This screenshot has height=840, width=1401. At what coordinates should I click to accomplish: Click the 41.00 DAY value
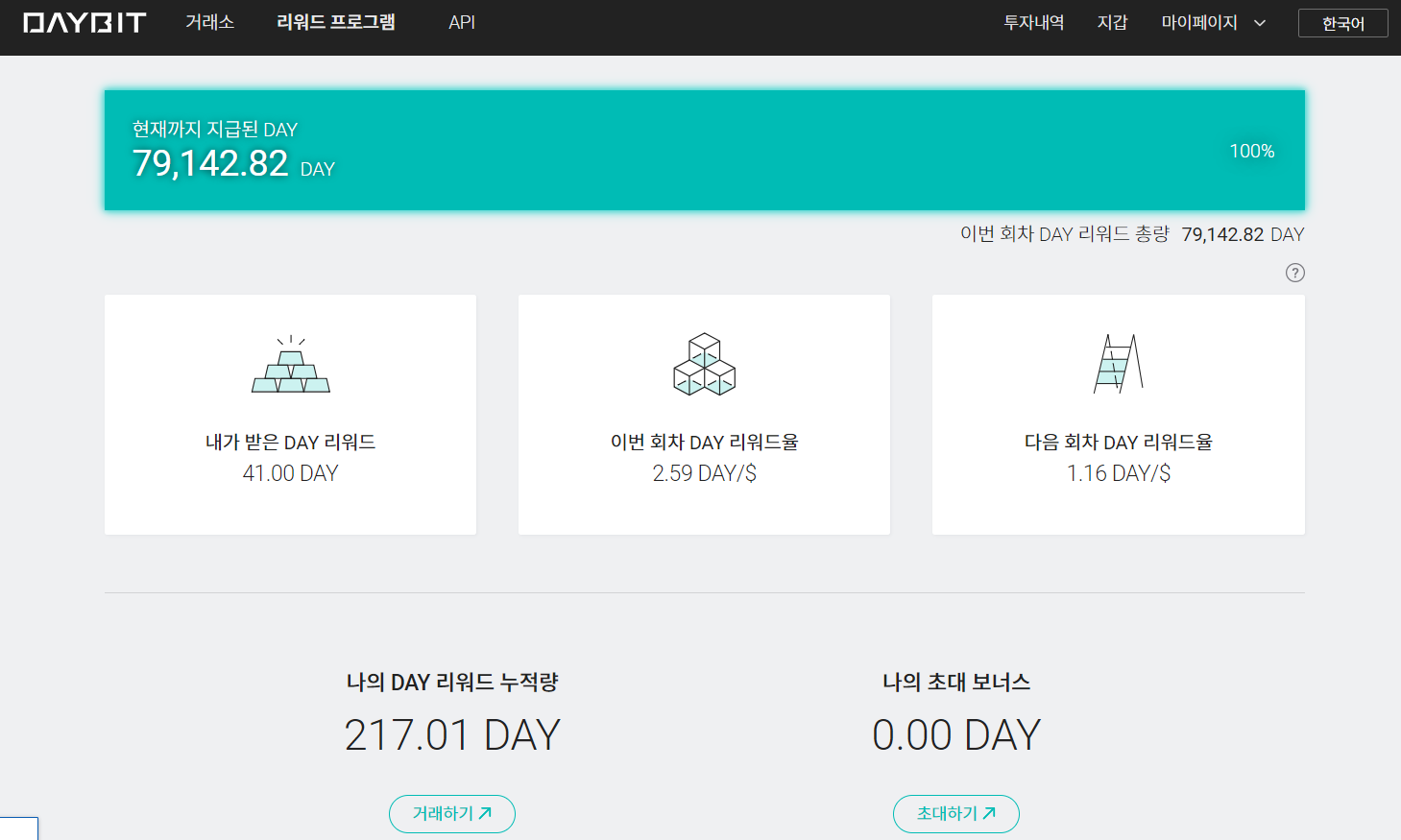[x=291, y=473]
